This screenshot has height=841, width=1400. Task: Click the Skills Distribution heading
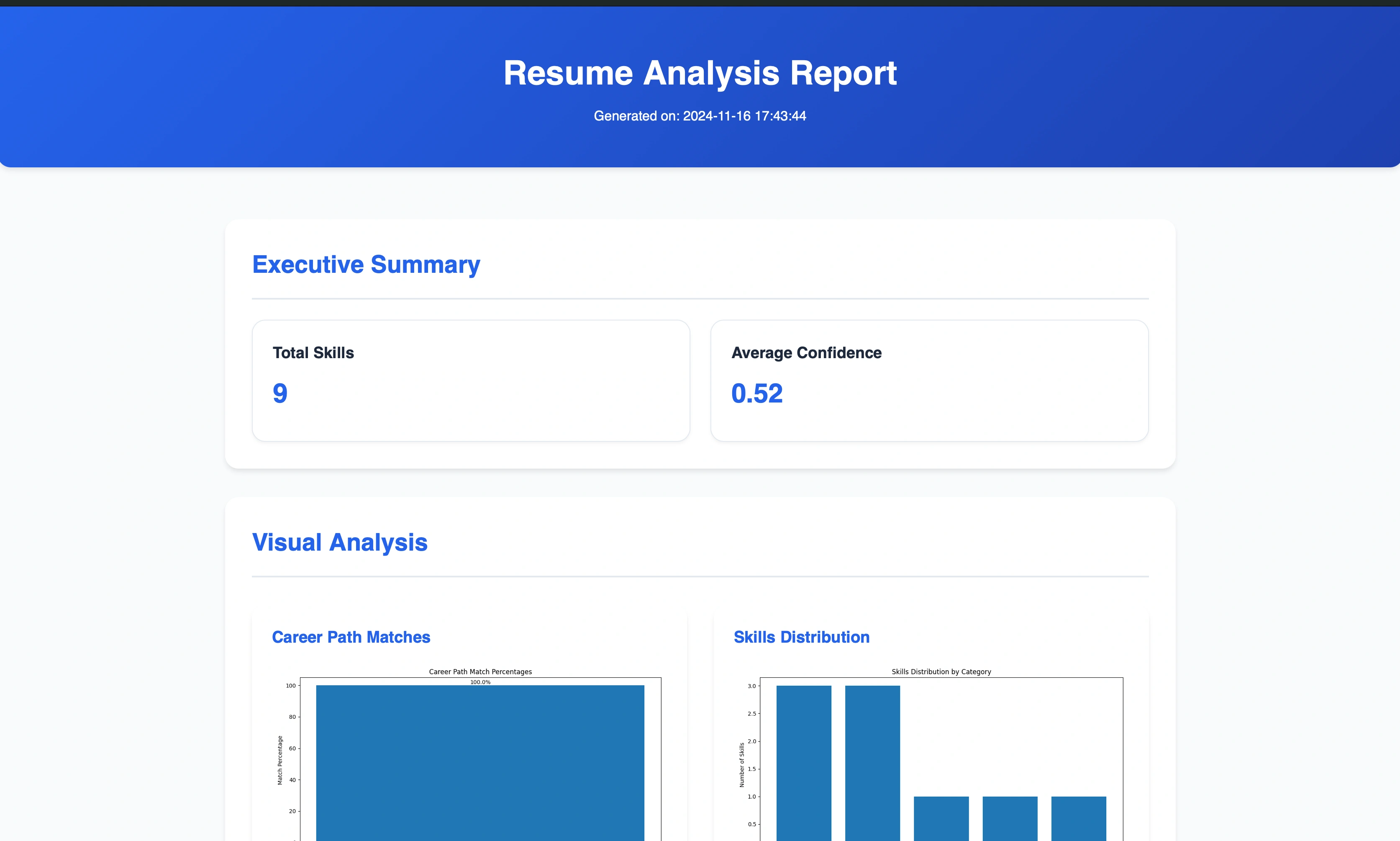pos(801,637)
